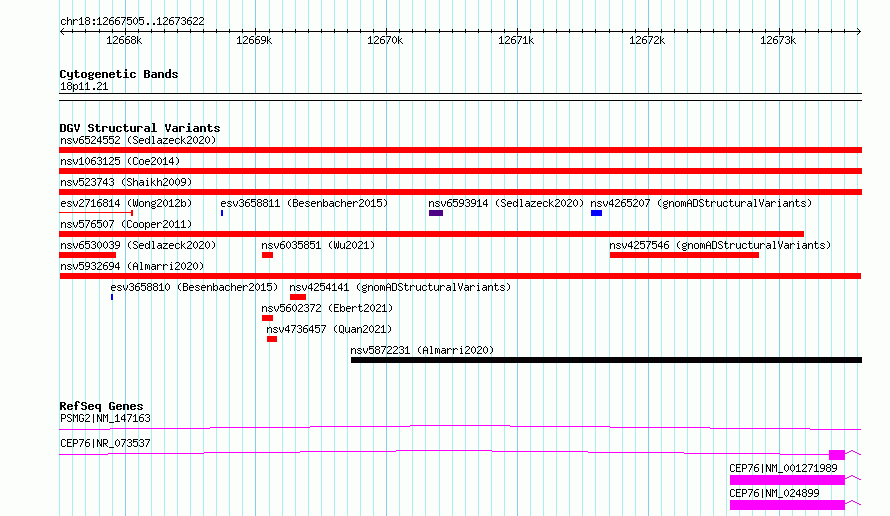
Task: Click the chr18:12667505..12673622 coordinate text
Action: [132, 21]
